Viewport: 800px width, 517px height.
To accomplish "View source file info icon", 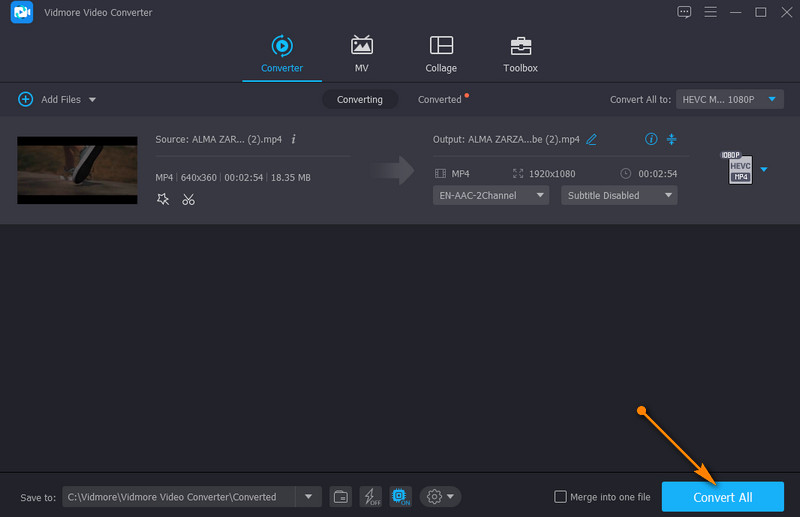I will [x=293, y=139].
